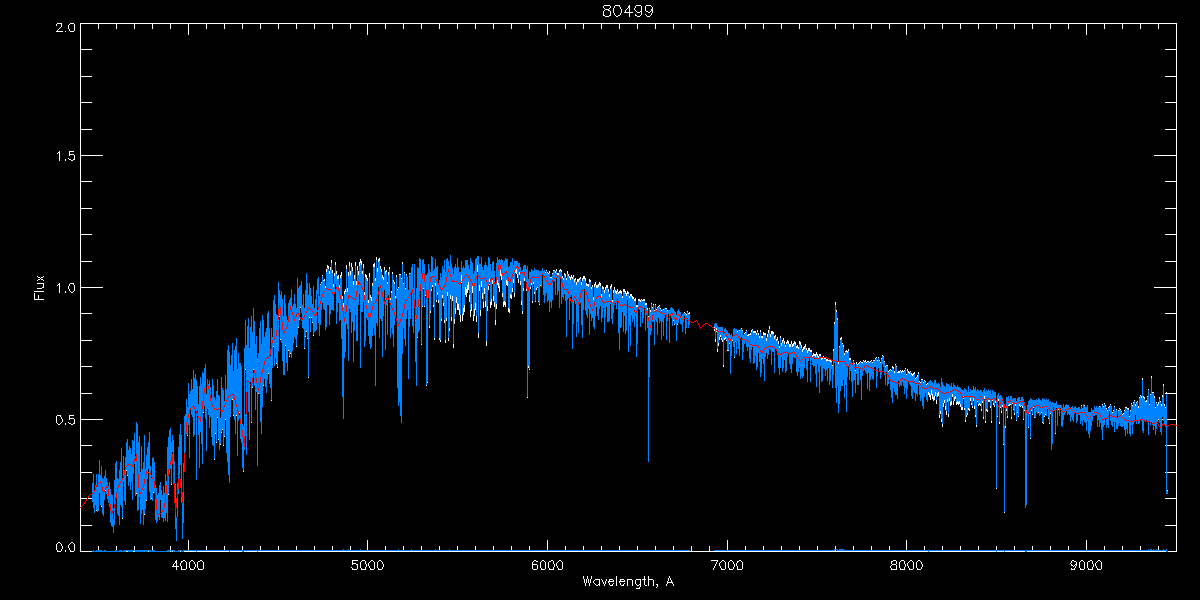The height and width of the screenshot is (600, 1200).
Task: Click the 2.0 flux tick label
Action: tap(65, 28)
